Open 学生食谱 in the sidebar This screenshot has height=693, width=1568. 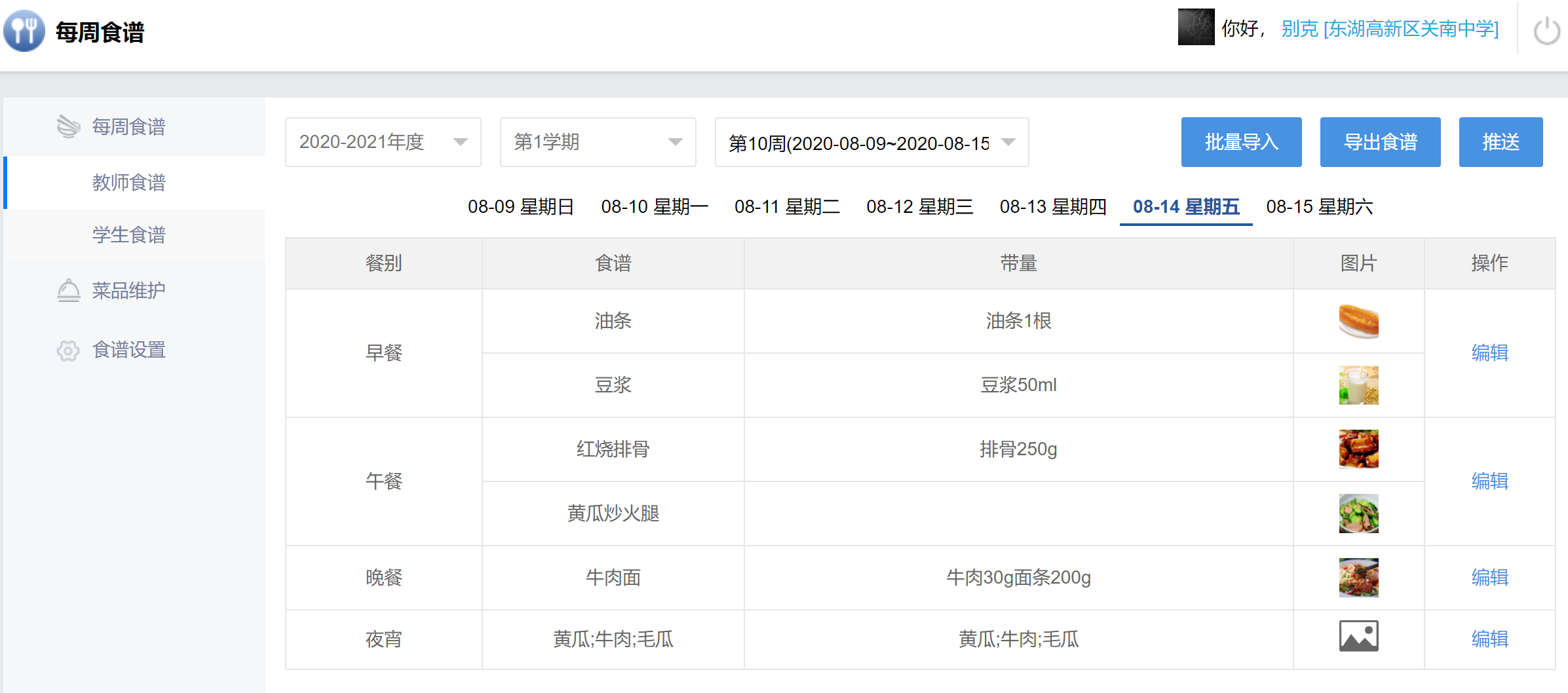[129, 234]
